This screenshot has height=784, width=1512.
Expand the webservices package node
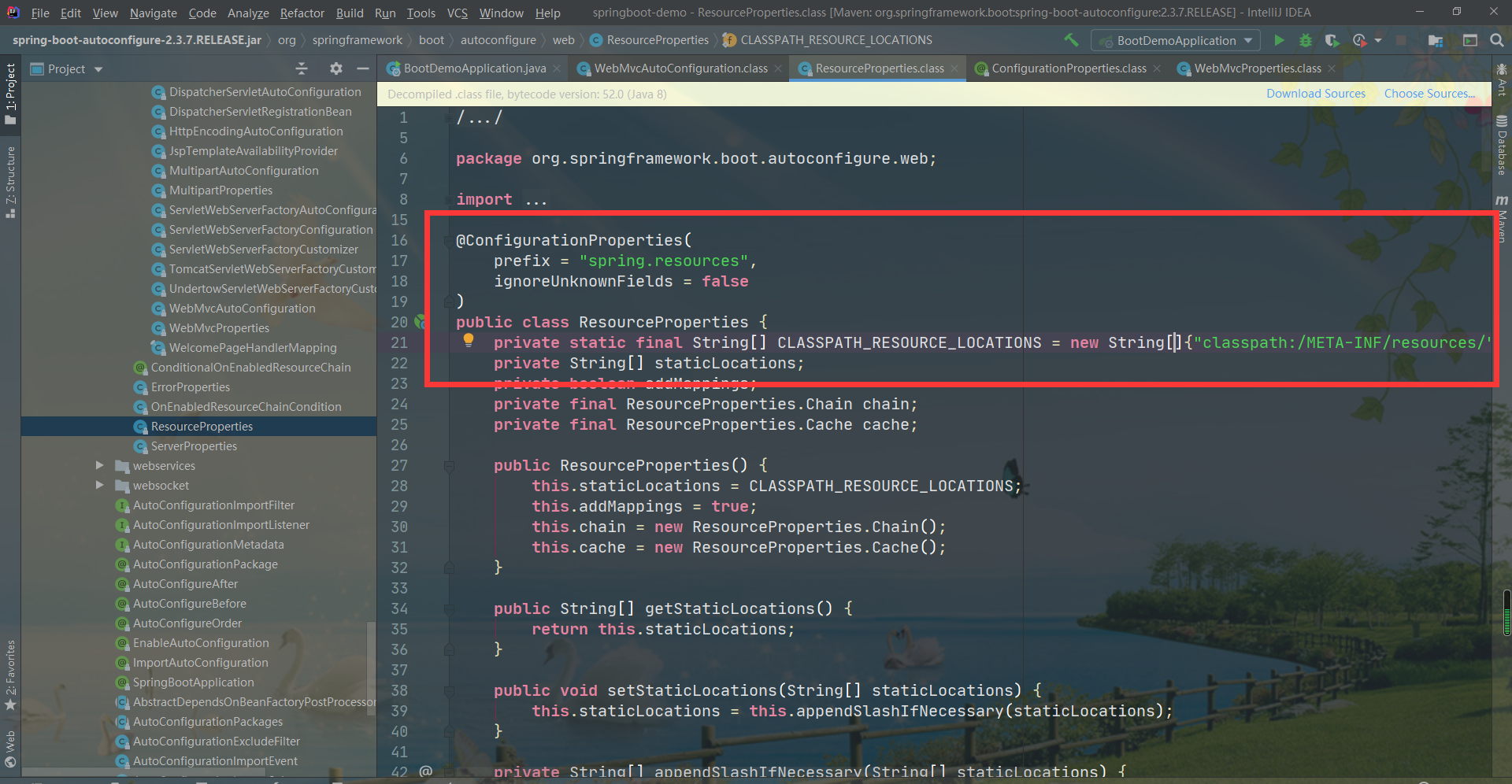pos(100,466)
